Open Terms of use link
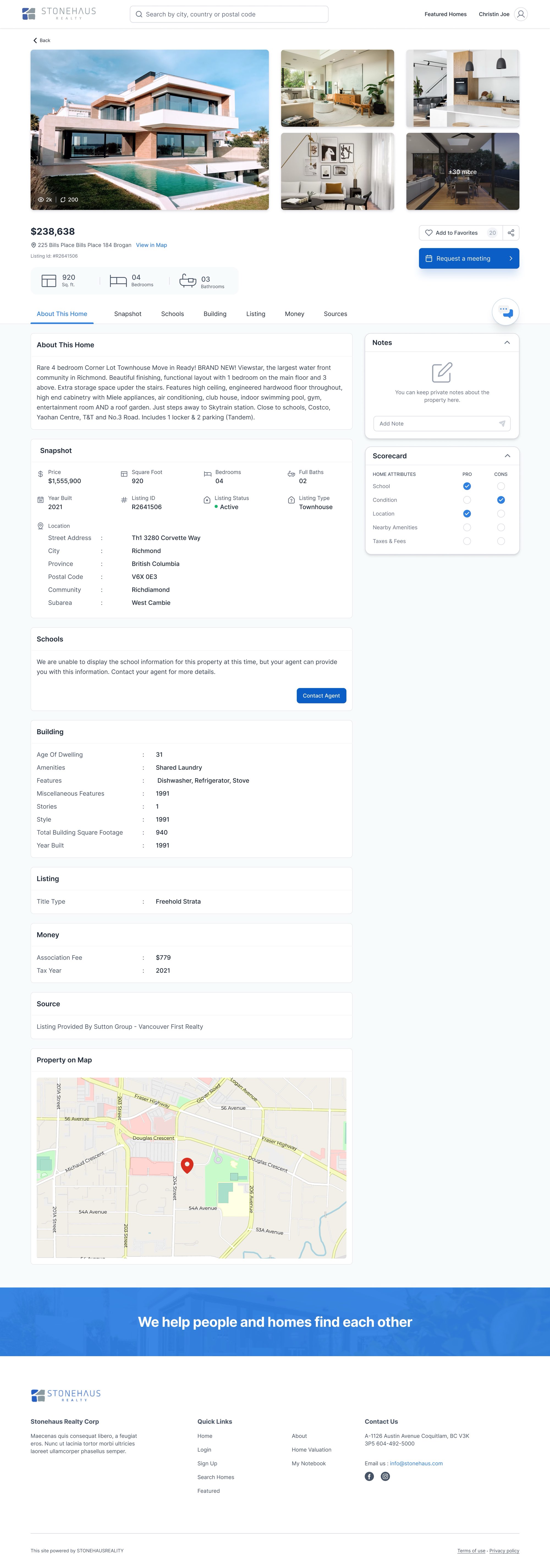Image resolution: width=550 pixels, height=1568 pixels. [x=471, y=1551]
